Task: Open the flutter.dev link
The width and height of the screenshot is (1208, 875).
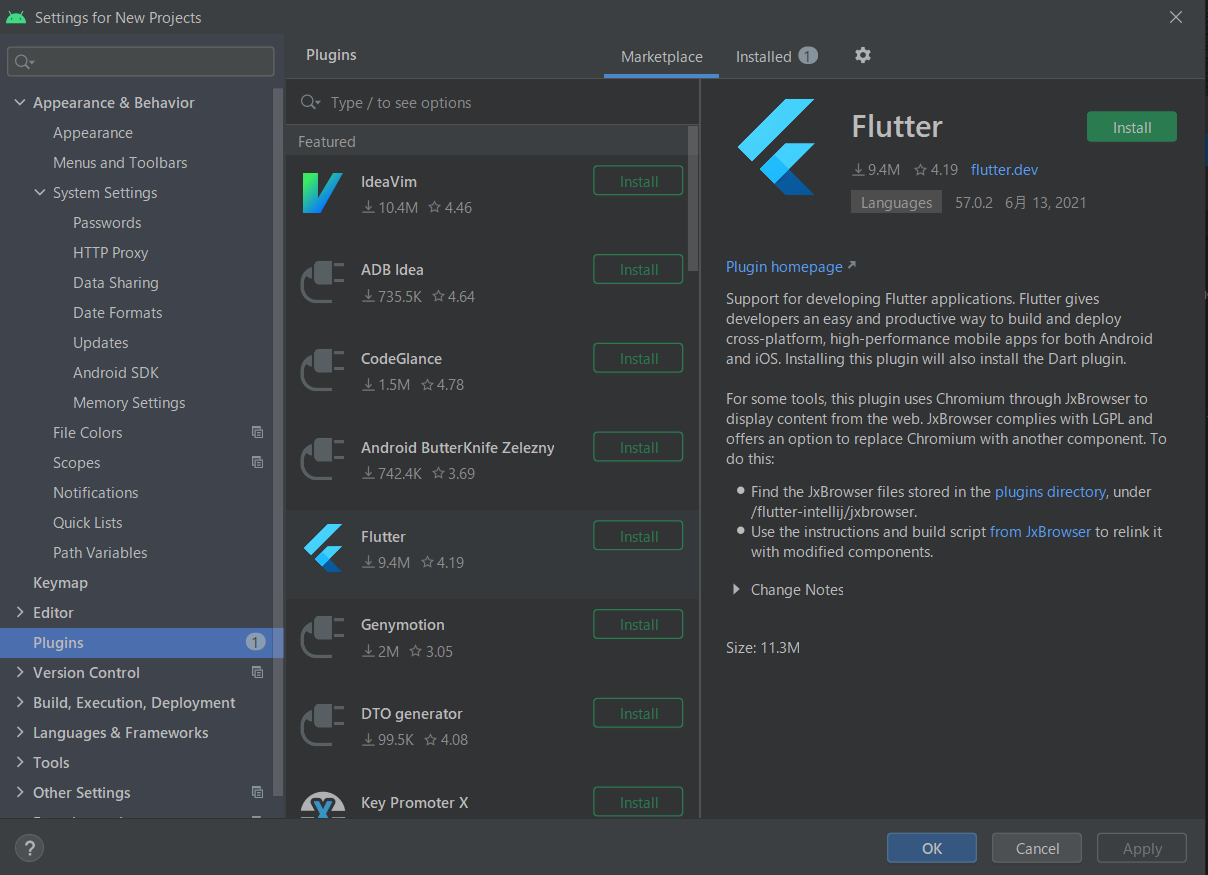Action: 1004,170
